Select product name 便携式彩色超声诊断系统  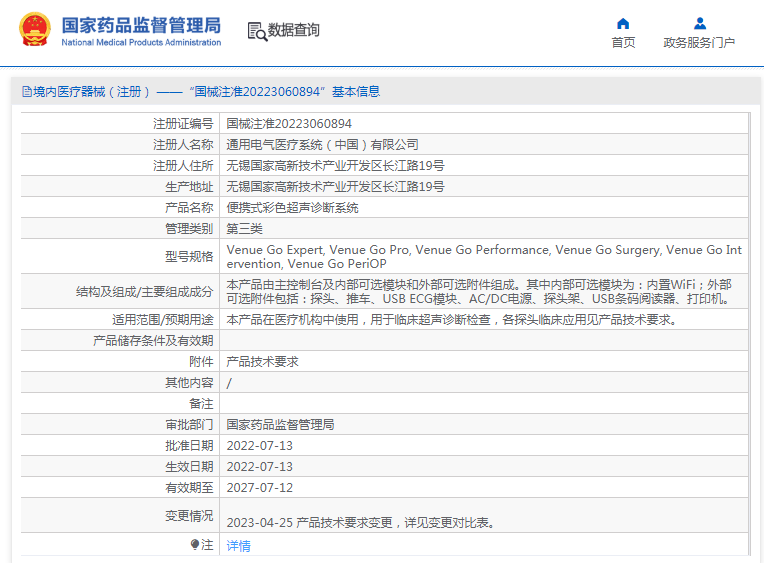pos(292,208)
